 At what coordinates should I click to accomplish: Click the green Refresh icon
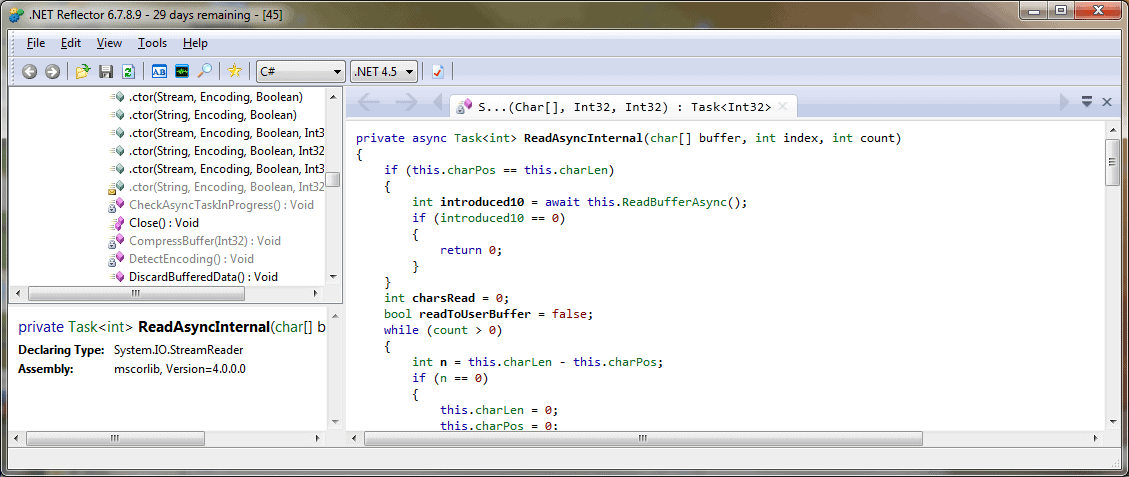128,71
